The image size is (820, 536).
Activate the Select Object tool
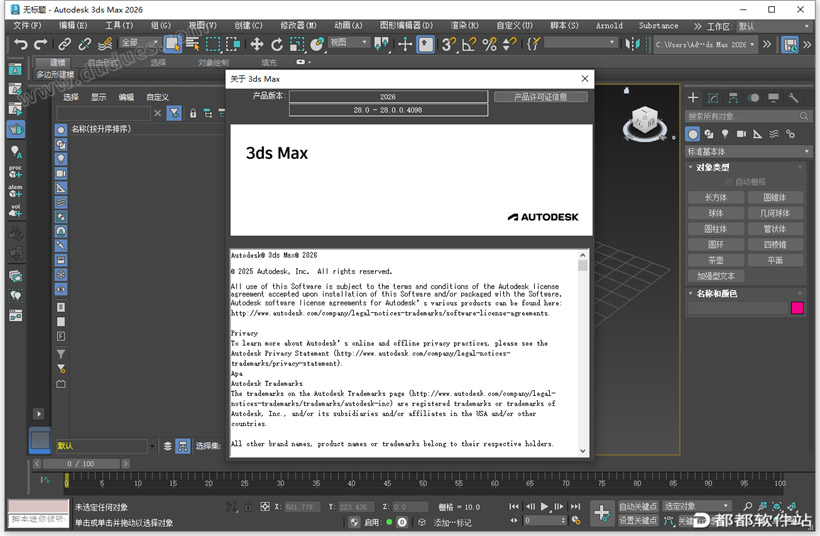coord(172,44)
